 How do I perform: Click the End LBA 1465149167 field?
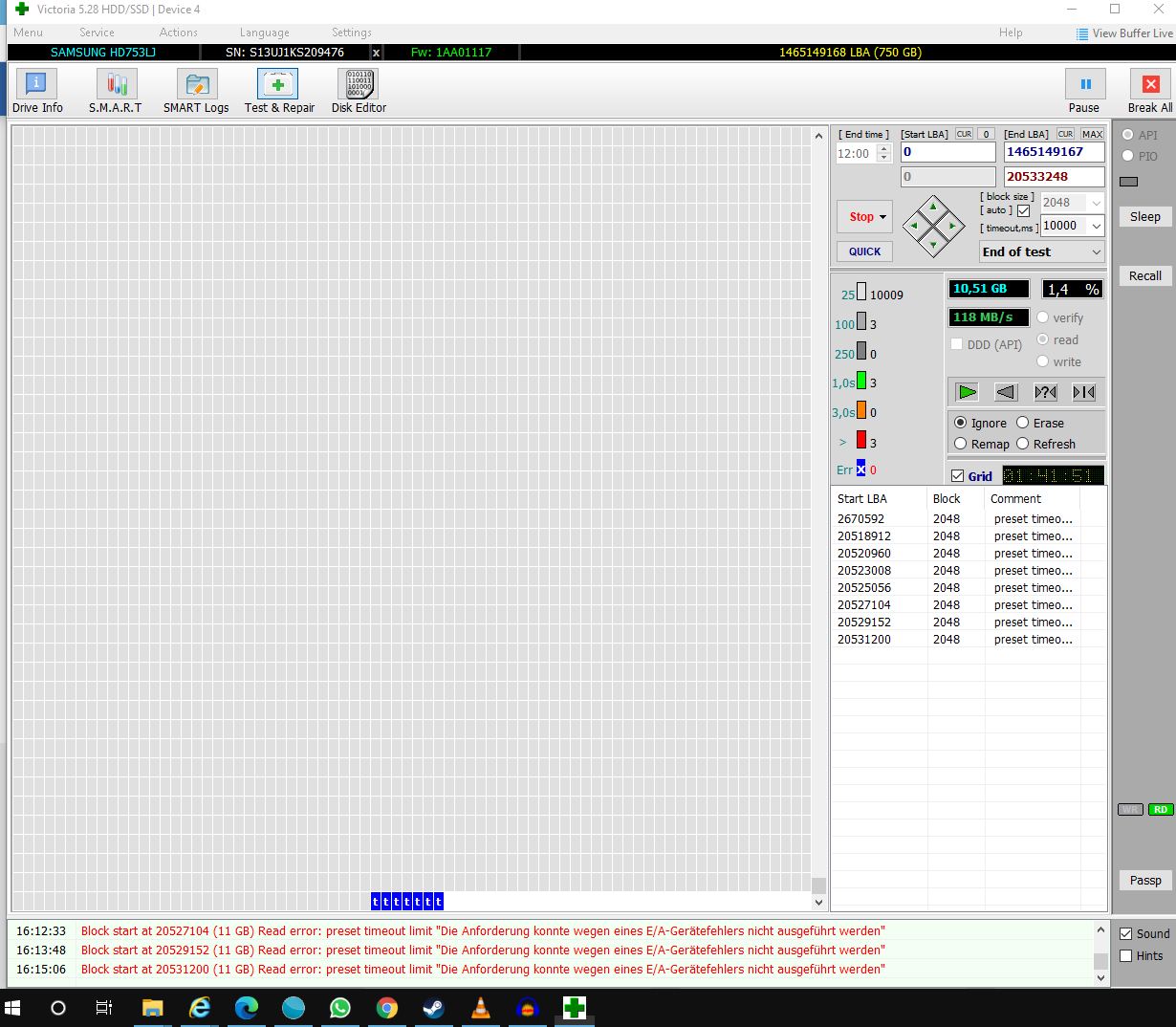click(1055, 152)
